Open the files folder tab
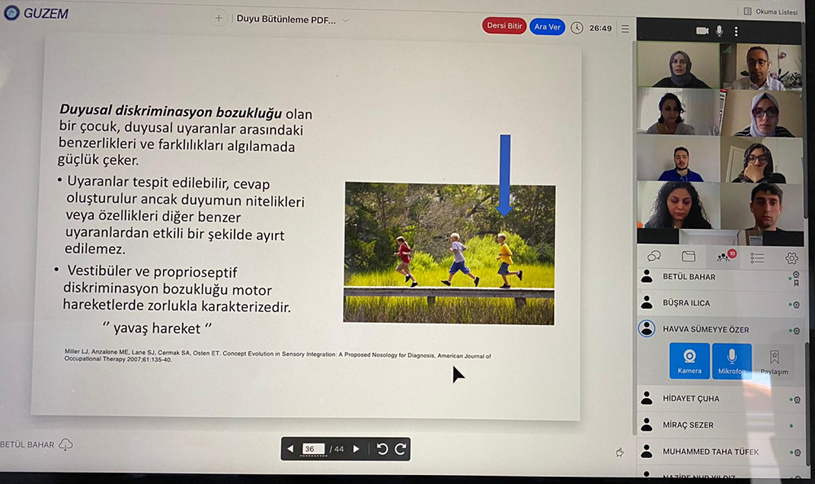This screenshot has width=815, height=484. tap(688, 256)
